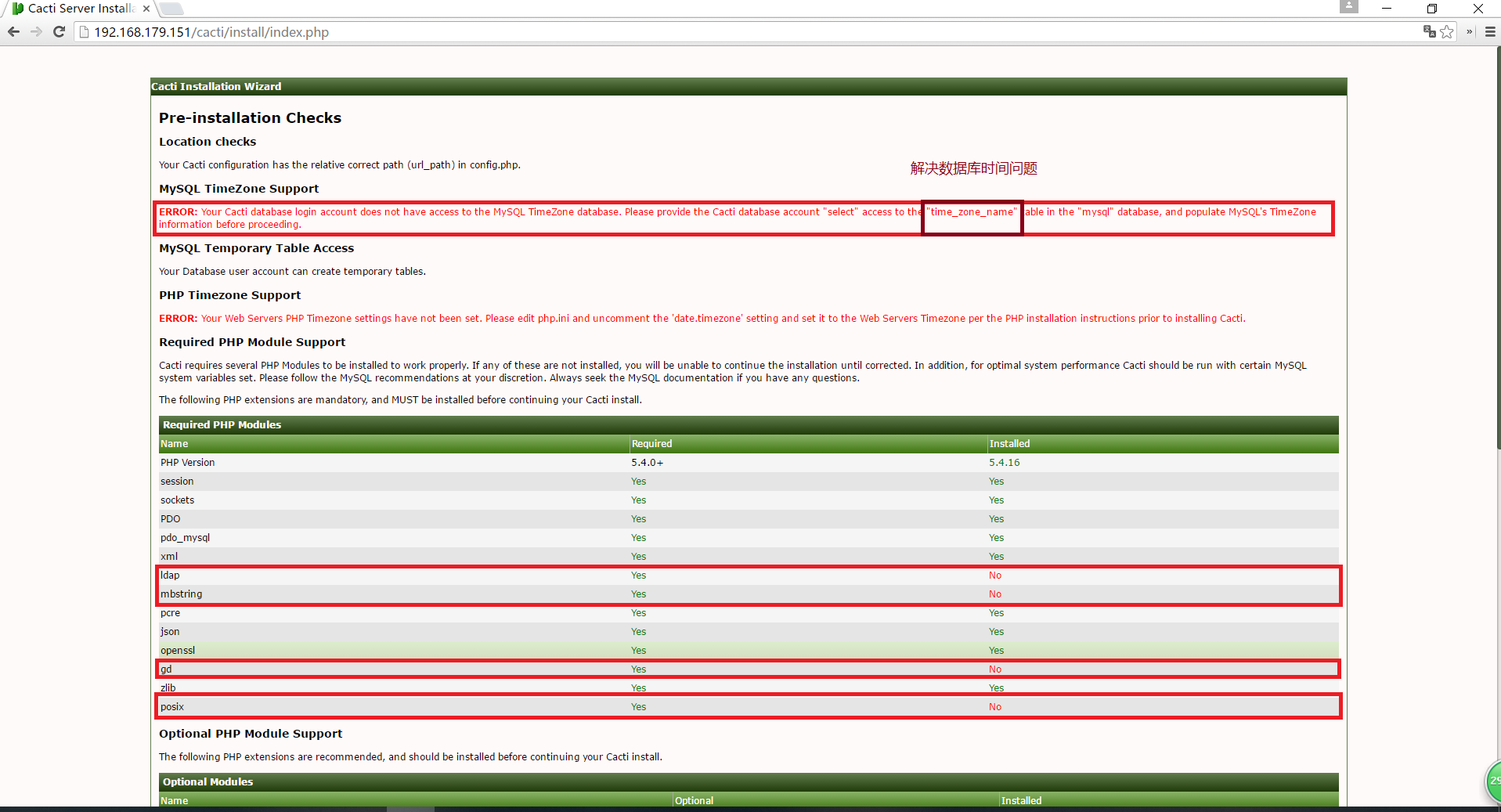Bookmark this page with the star icon
Screen dimensions: 1501x812
coord(1446,32)
